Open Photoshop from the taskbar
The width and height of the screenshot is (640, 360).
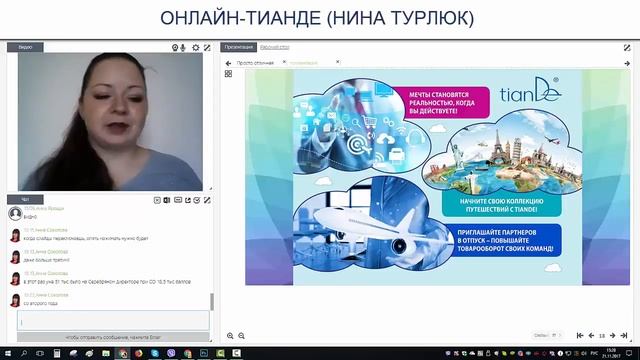[x=204, y=353]
